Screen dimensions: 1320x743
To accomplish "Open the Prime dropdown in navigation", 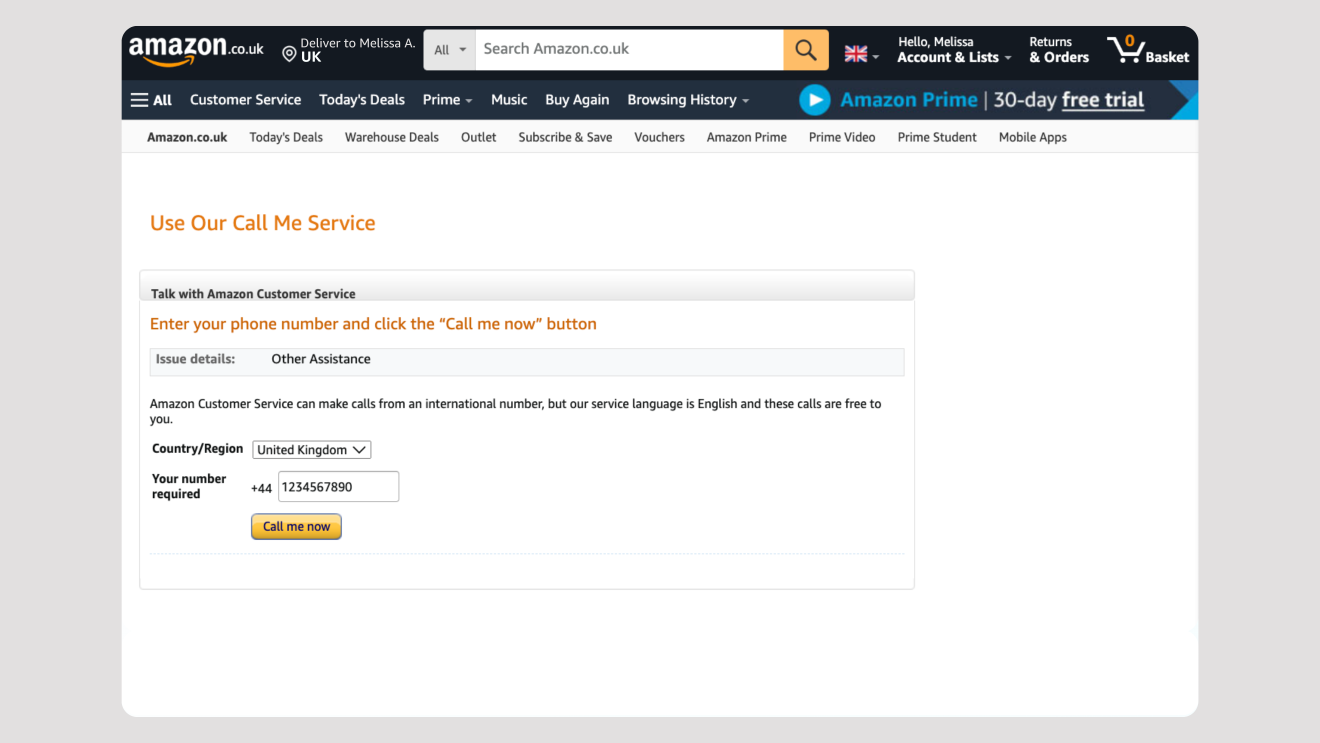I will (x=447, y=100).
